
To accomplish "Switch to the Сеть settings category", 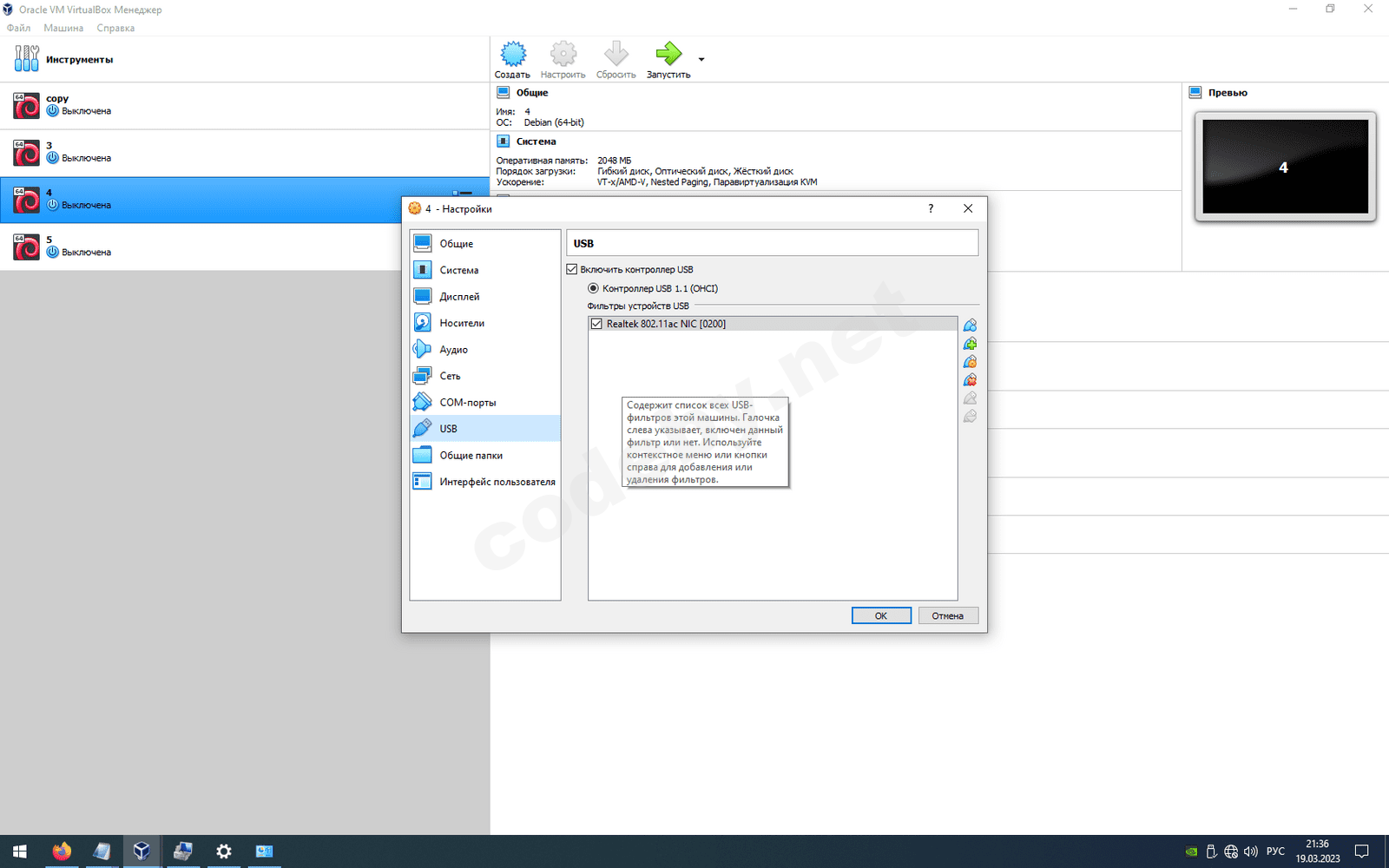I will pyautogui.click(x=450, y=376).
